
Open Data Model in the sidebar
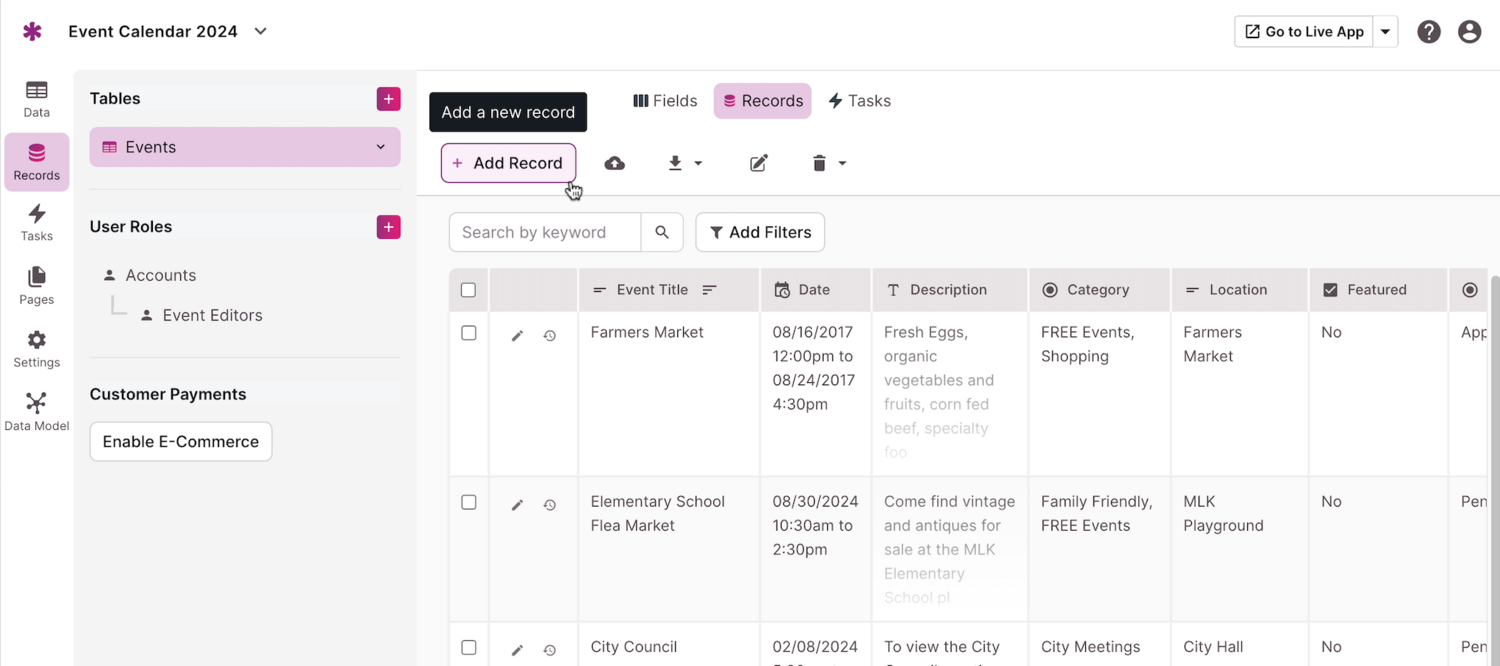(37, 411)
